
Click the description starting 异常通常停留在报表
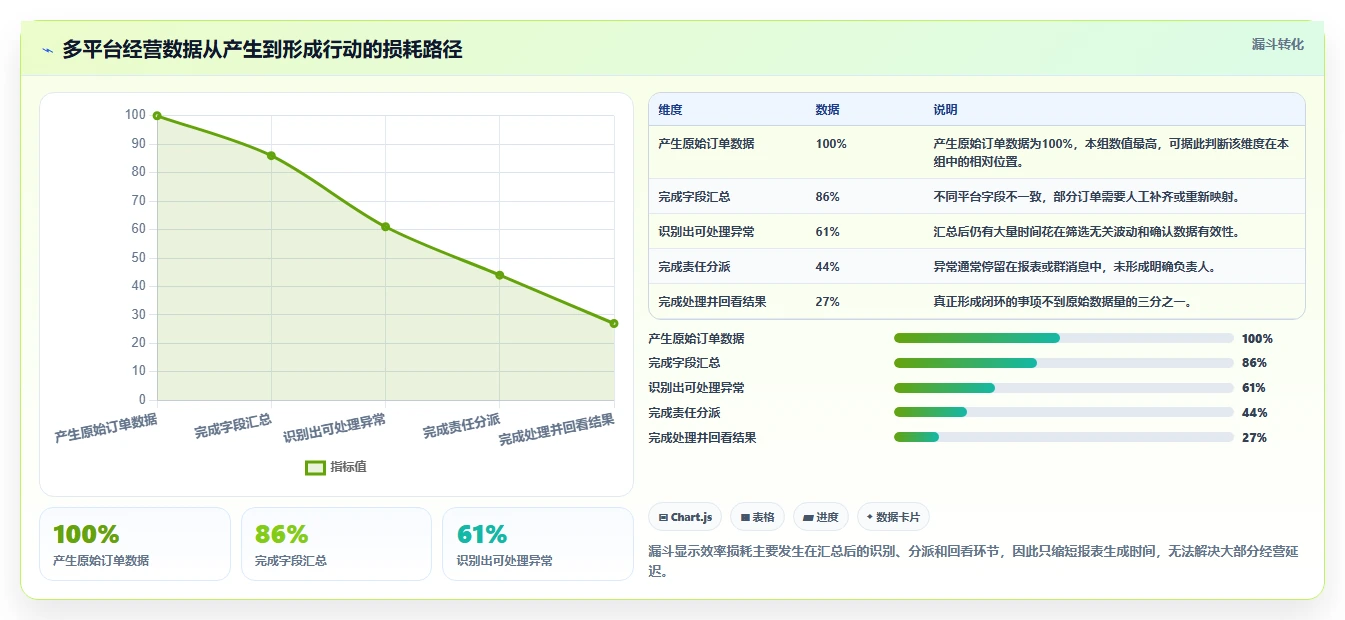(1074, 267)
